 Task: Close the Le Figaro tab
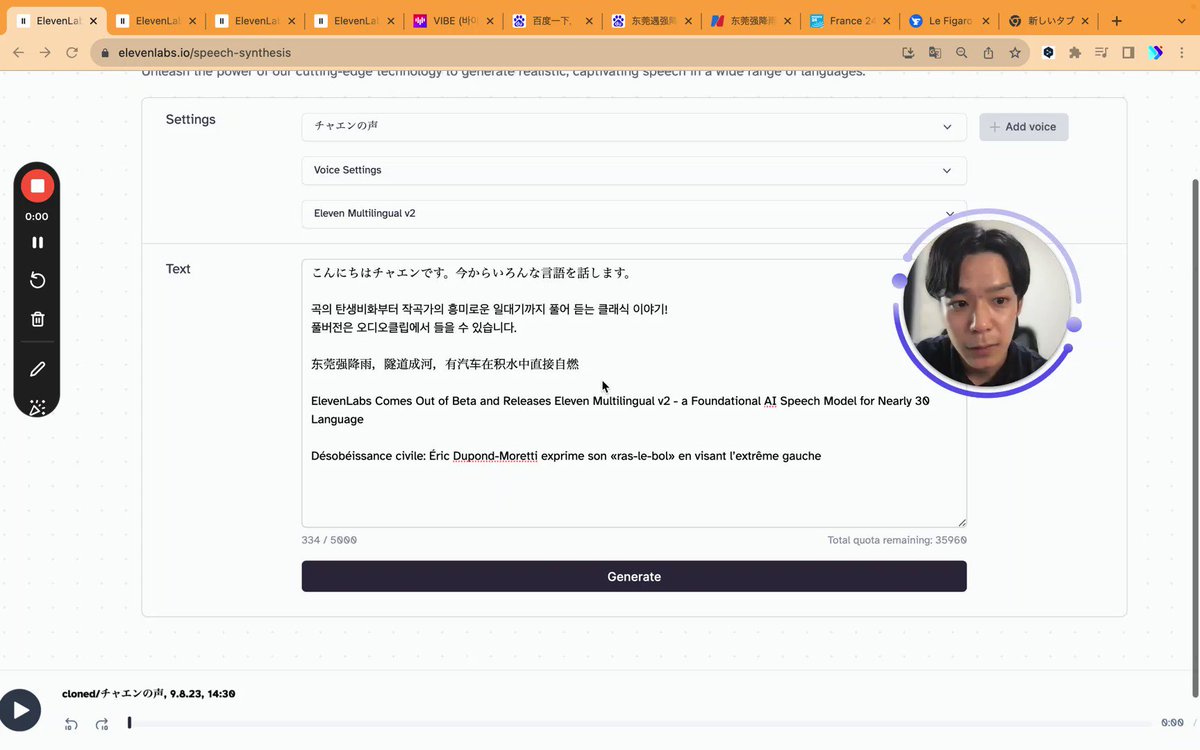pos(985,20)
